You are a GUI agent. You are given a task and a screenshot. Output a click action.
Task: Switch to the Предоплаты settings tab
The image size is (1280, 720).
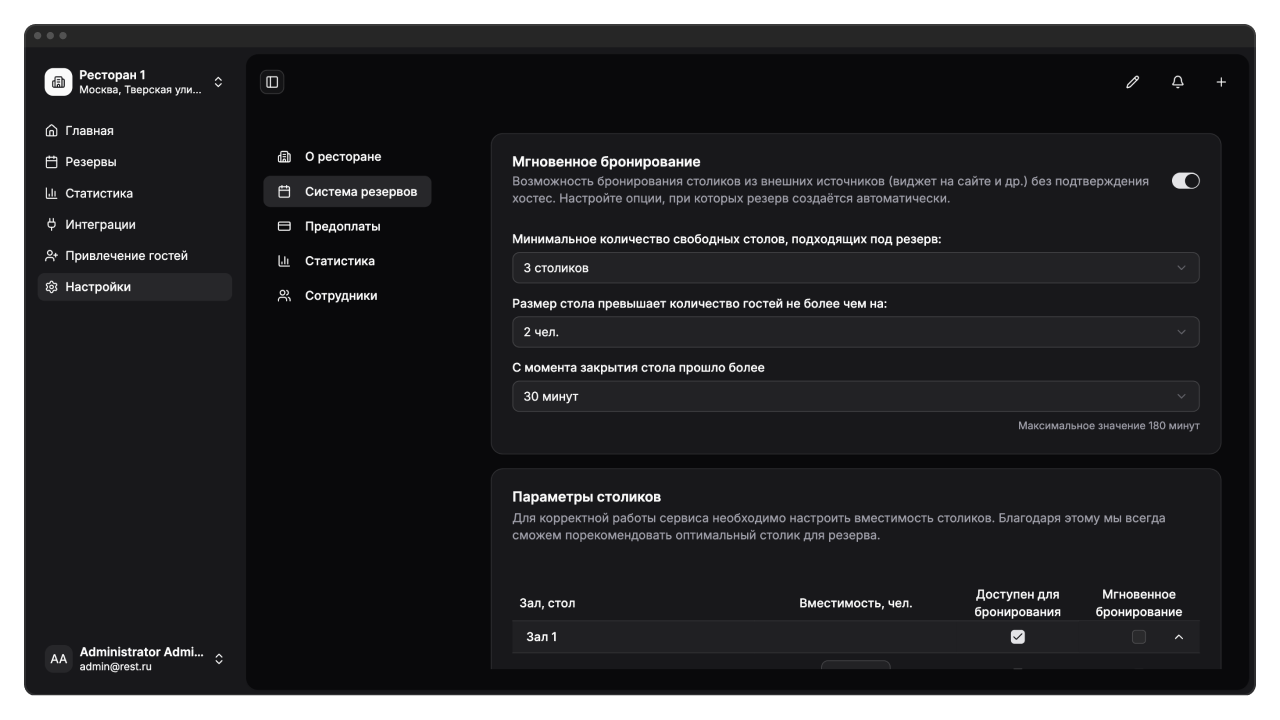pyautogui.click(x=342, y=227)
